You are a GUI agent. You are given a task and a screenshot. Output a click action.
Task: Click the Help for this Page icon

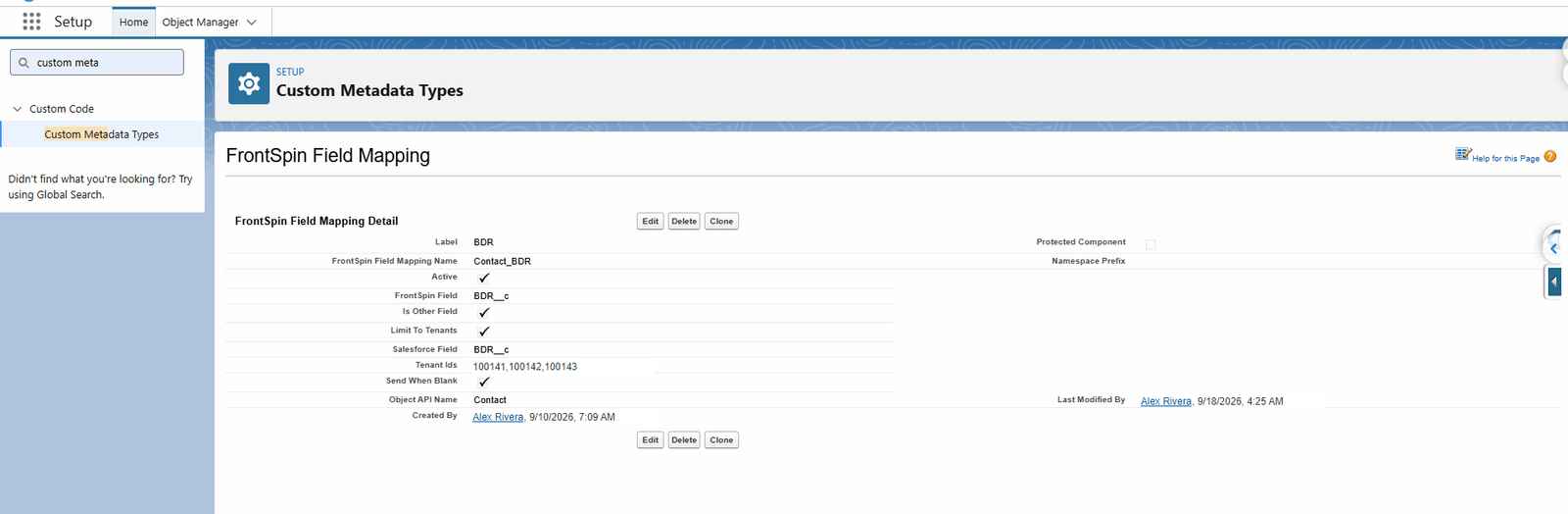[1462, 154]
